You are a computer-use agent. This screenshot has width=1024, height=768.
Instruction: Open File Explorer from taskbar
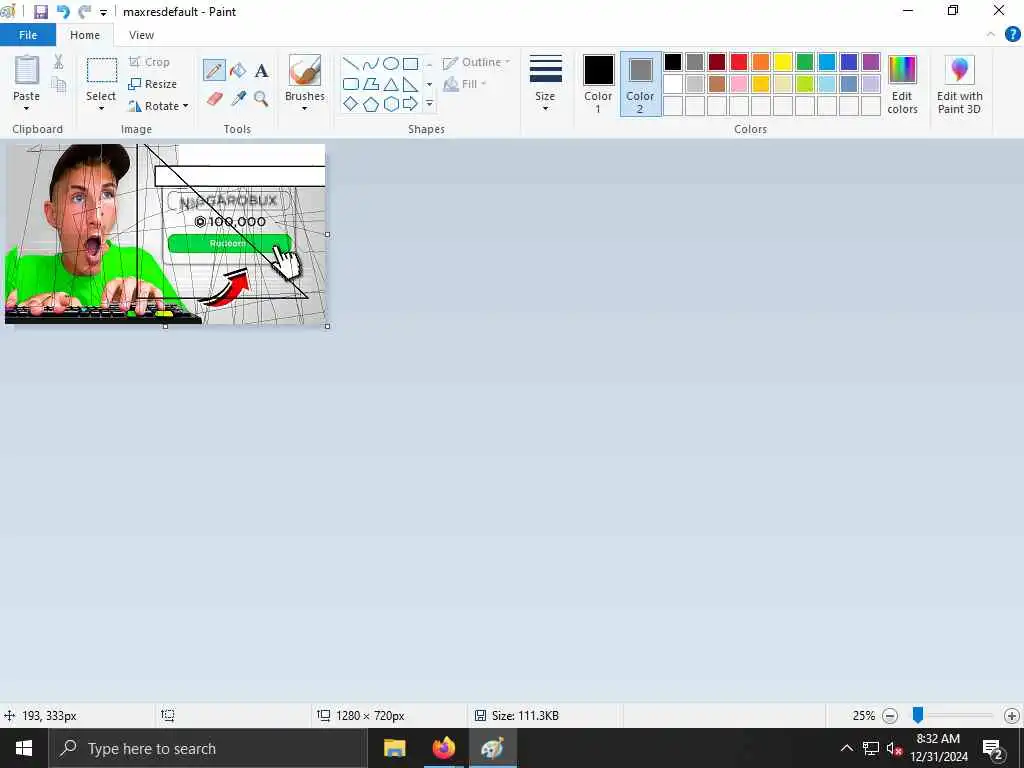pyautogui.click(x=394, y=748)
